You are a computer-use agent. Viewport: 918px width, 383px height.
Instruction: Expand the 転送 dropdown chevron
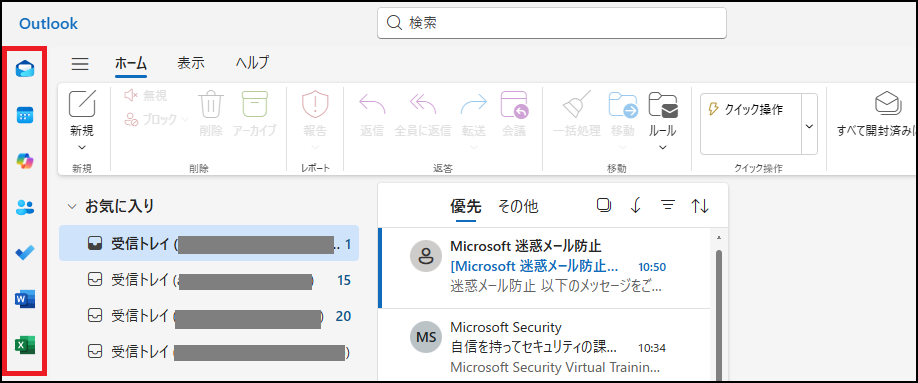(x=474, y=148)
